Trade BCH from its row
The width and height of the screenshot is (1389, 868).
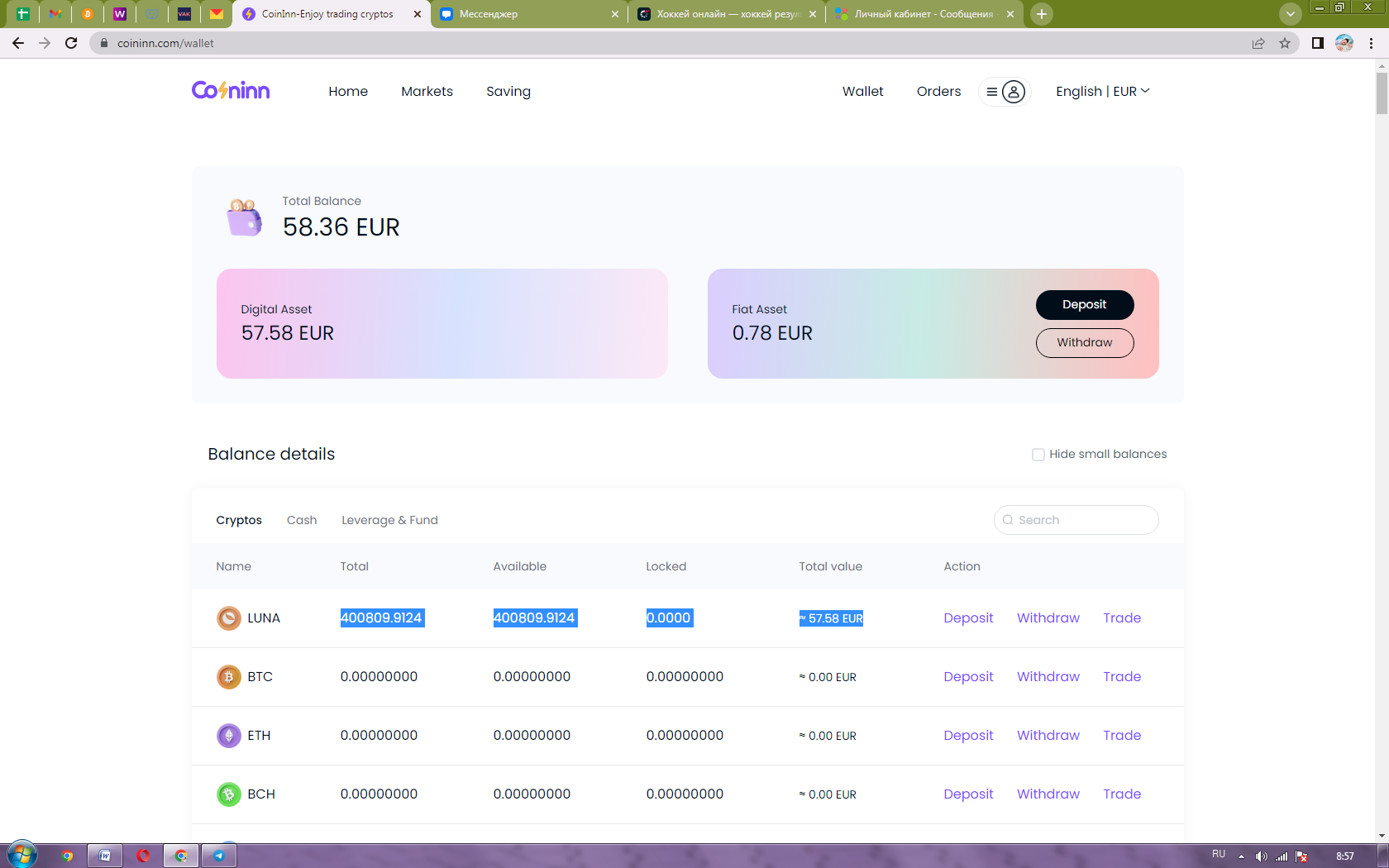click(1122, 794)
